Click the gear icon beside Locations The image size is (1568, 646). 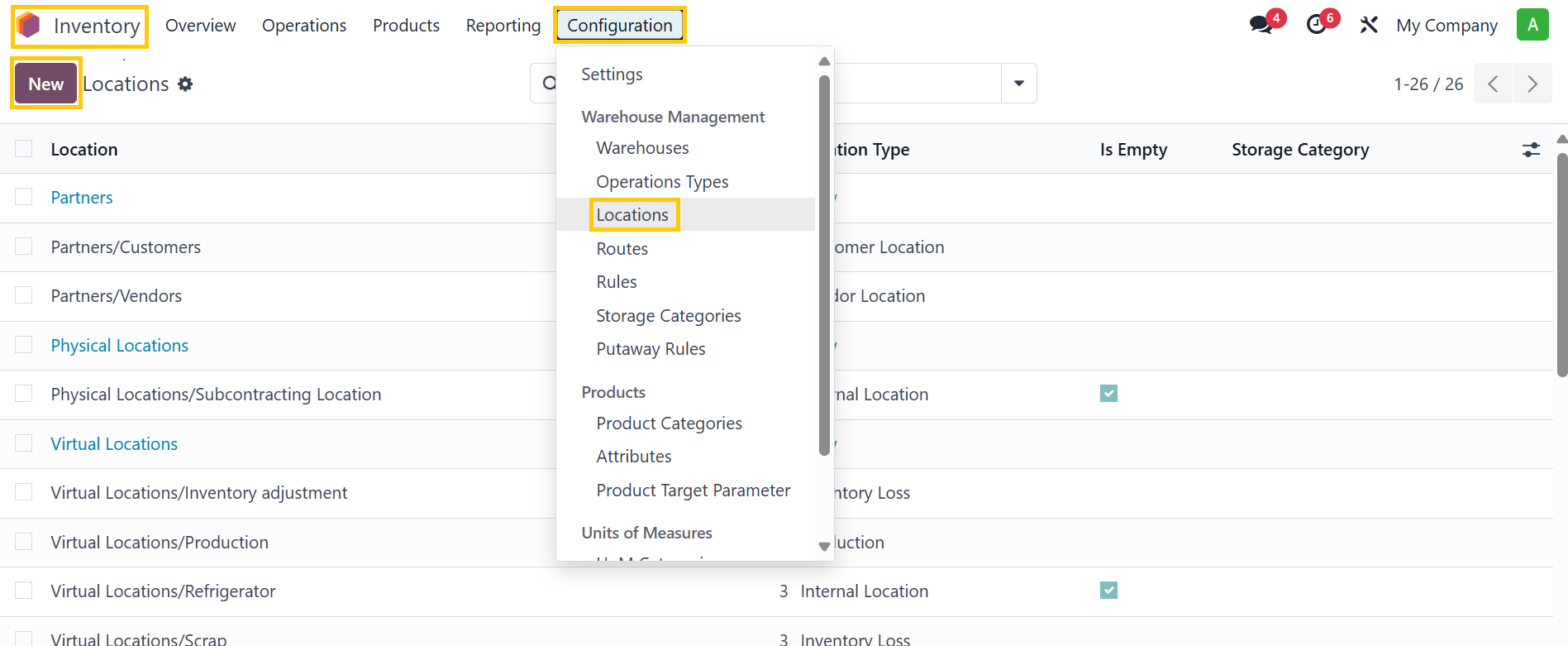coord(186,84)
